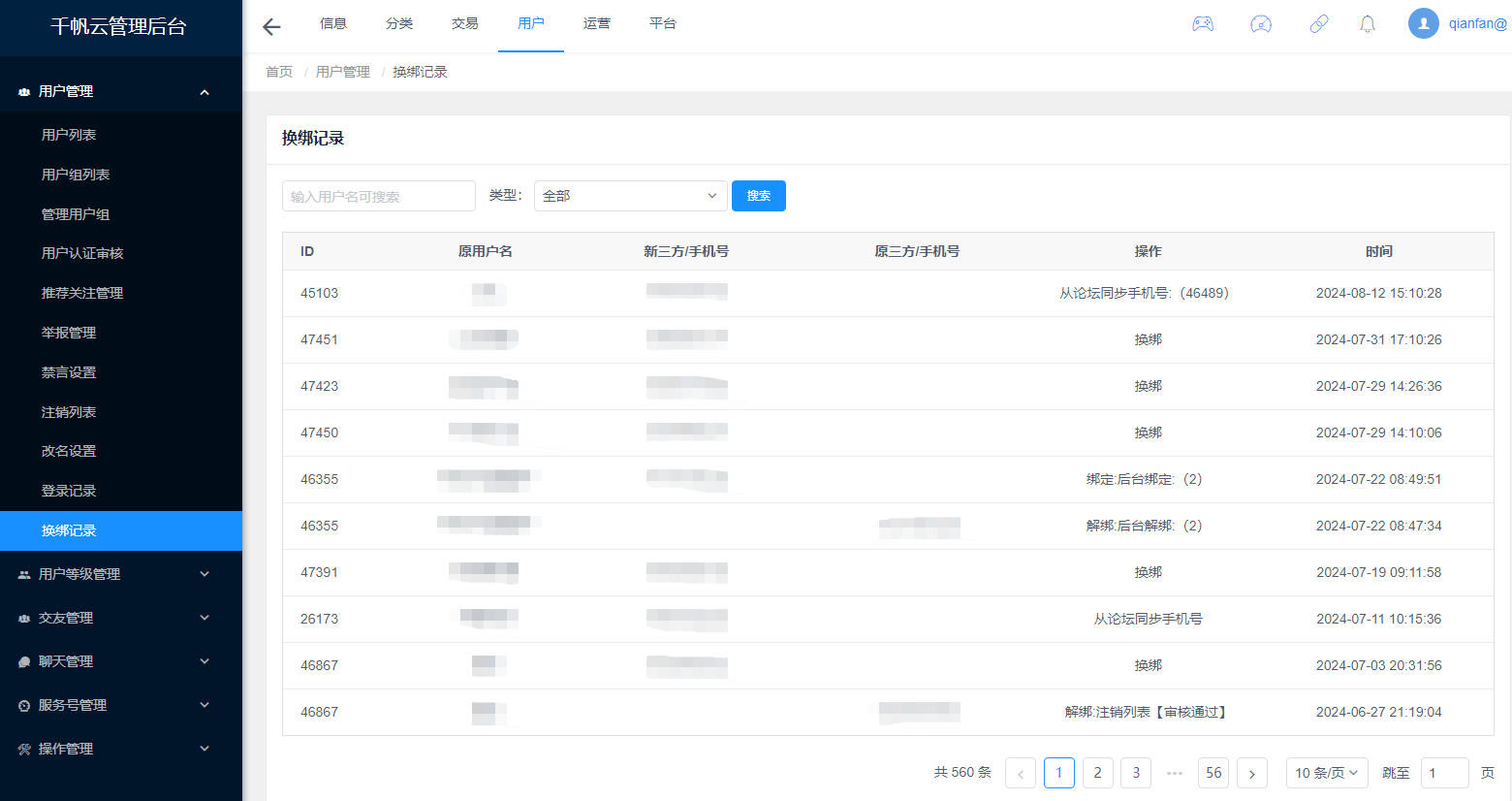
Task: Expand 交友管理 chevron
Action: (205, 618)
